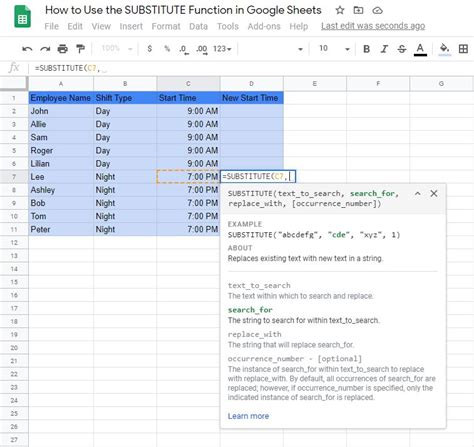Select the 'New Start Time' header cell
474x447 pixels.
(x=252, y=98)
